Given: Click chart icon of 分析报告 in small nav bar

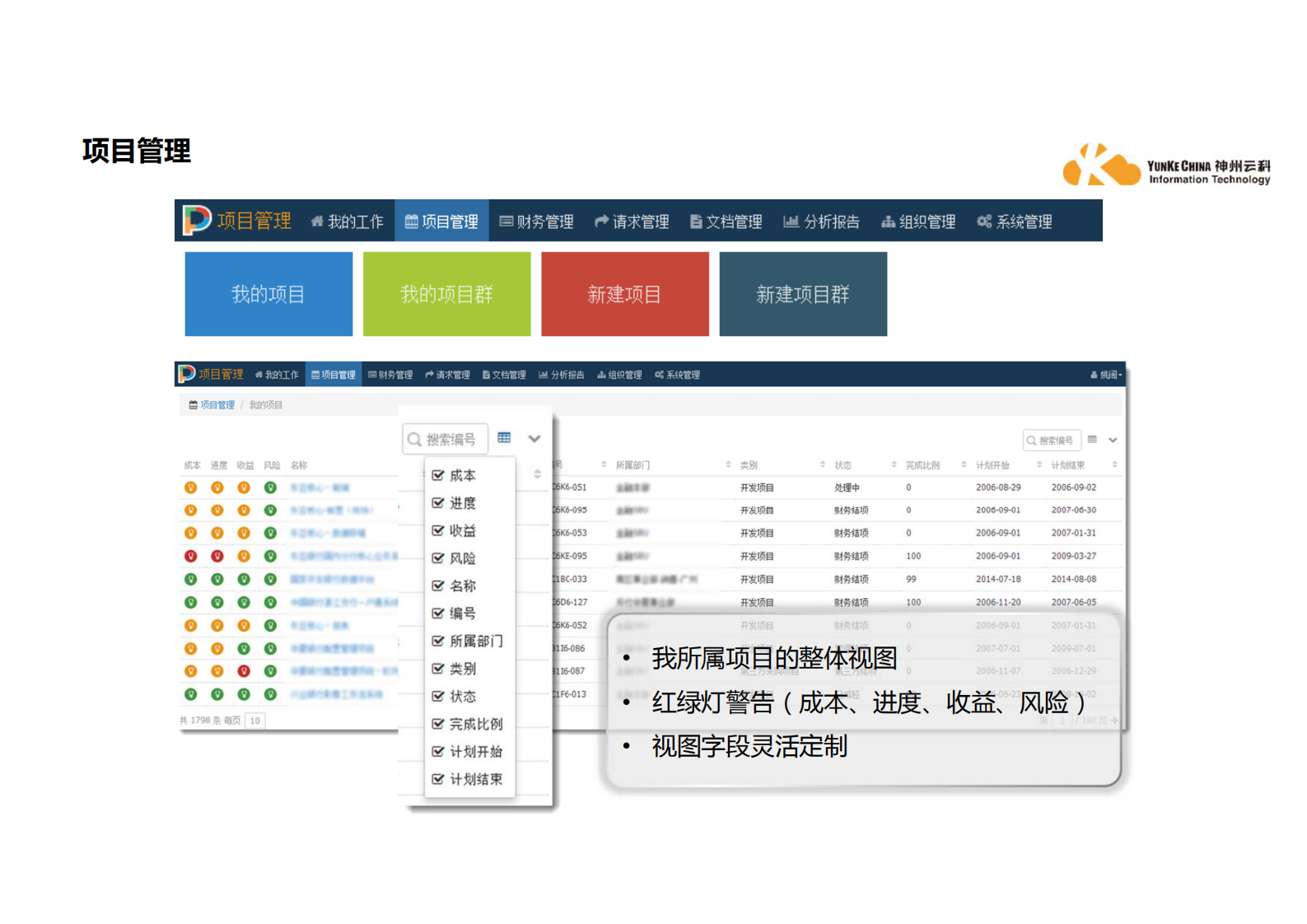Looking at the screenshot, I should pyautogui.click(x=544, y=375).
